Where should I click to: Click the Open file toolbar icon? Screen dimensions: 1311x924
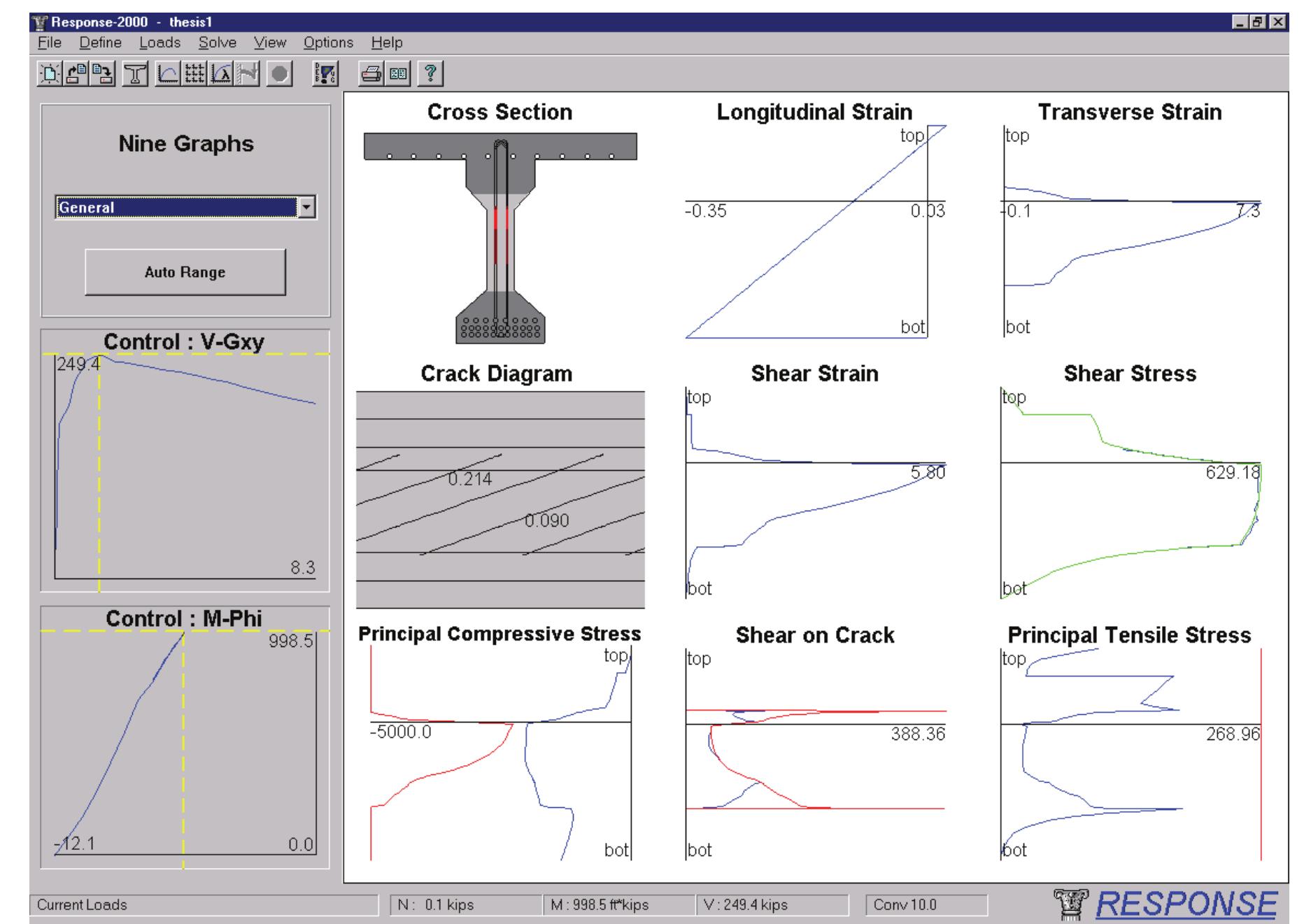(x=76, y=73)
